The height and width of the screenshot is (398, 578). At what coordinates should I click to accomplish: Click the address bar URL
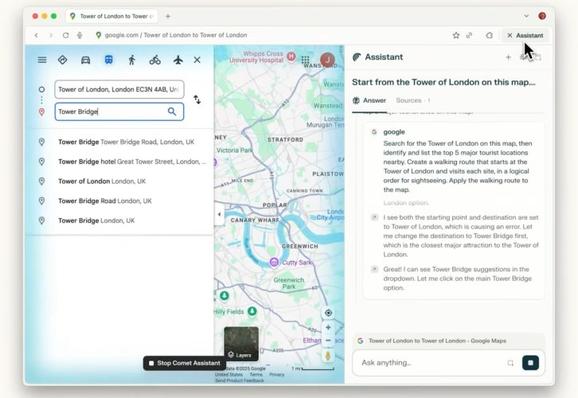click(176, 35)
